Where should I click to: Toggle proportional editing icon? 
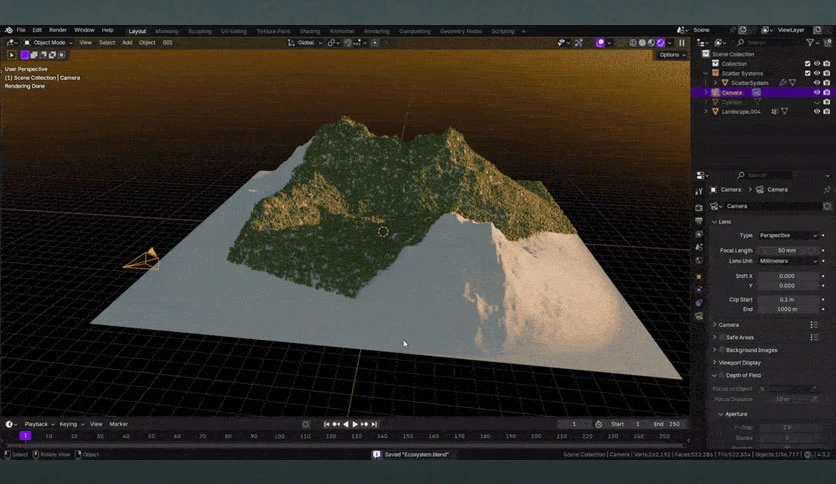coord(375,43)
